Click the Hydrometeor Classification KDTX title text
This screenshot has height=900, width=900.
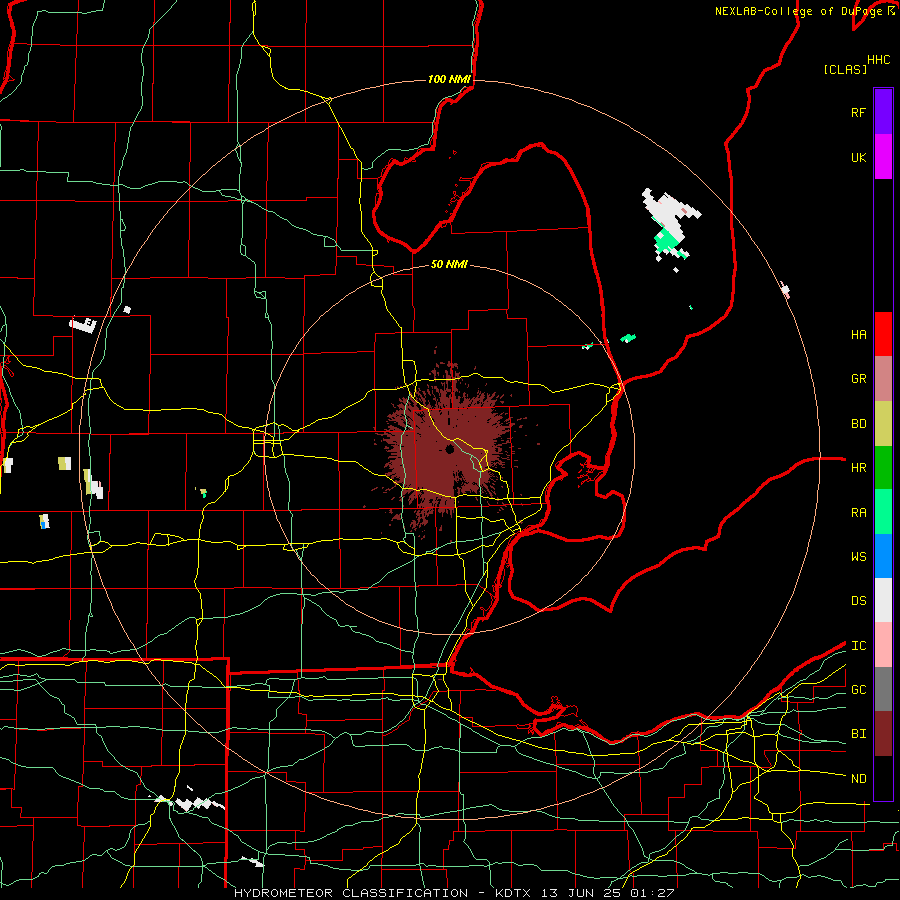(454, 893)
